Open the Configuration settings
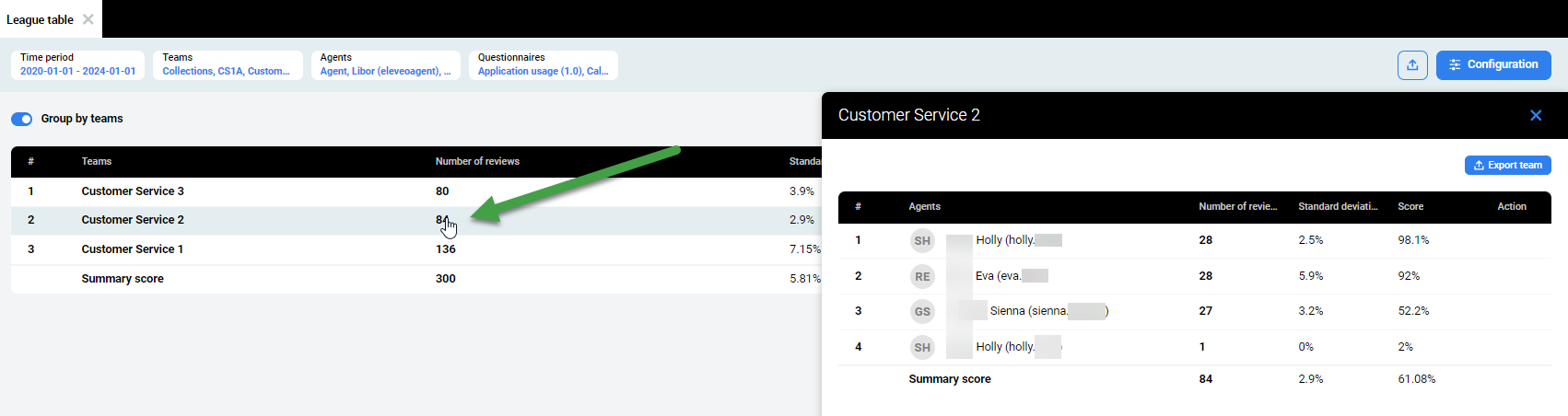 (x=1492, y=65)
